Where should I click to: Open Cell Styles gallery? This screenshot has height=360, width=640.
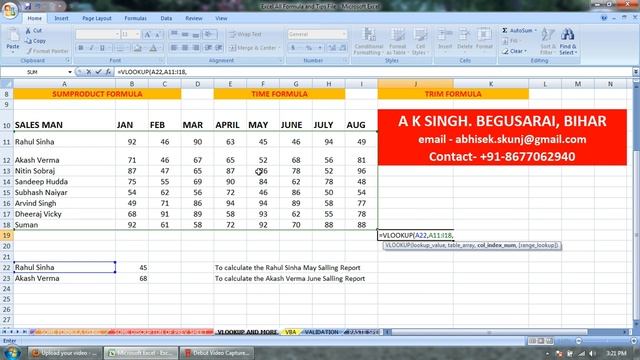coord(419,41)
